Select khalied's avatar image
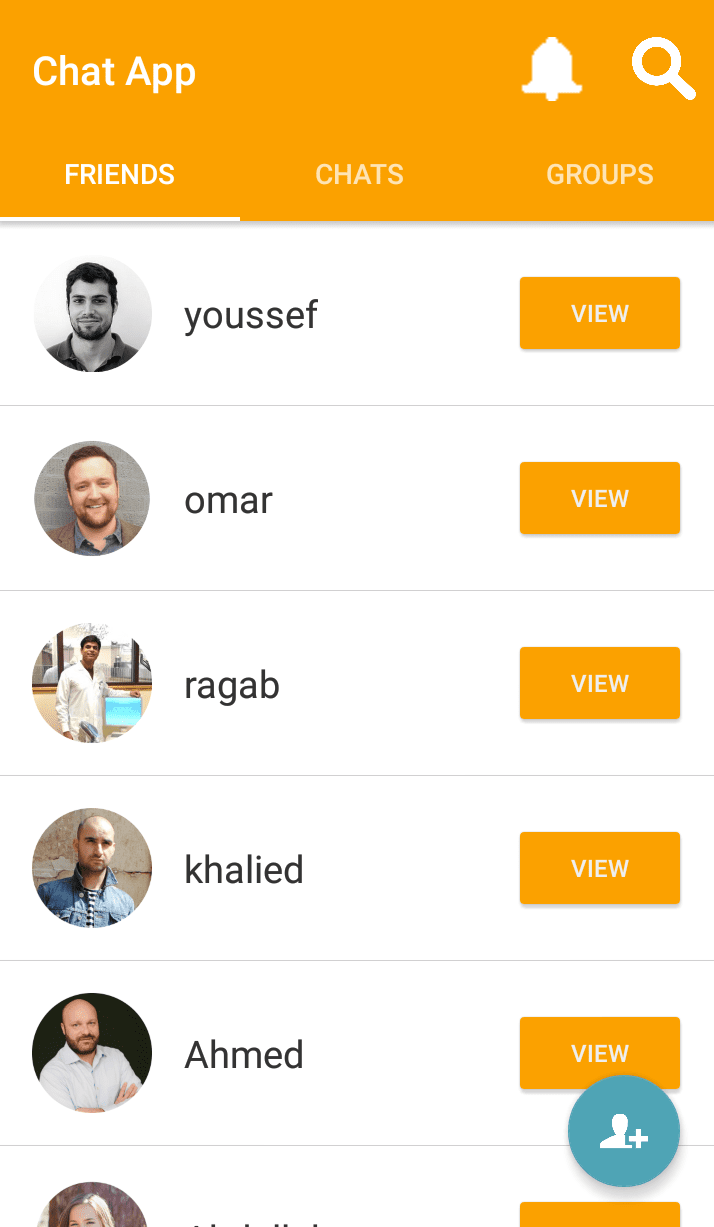This screenshot has height=1227, width=714. (92, 868)
